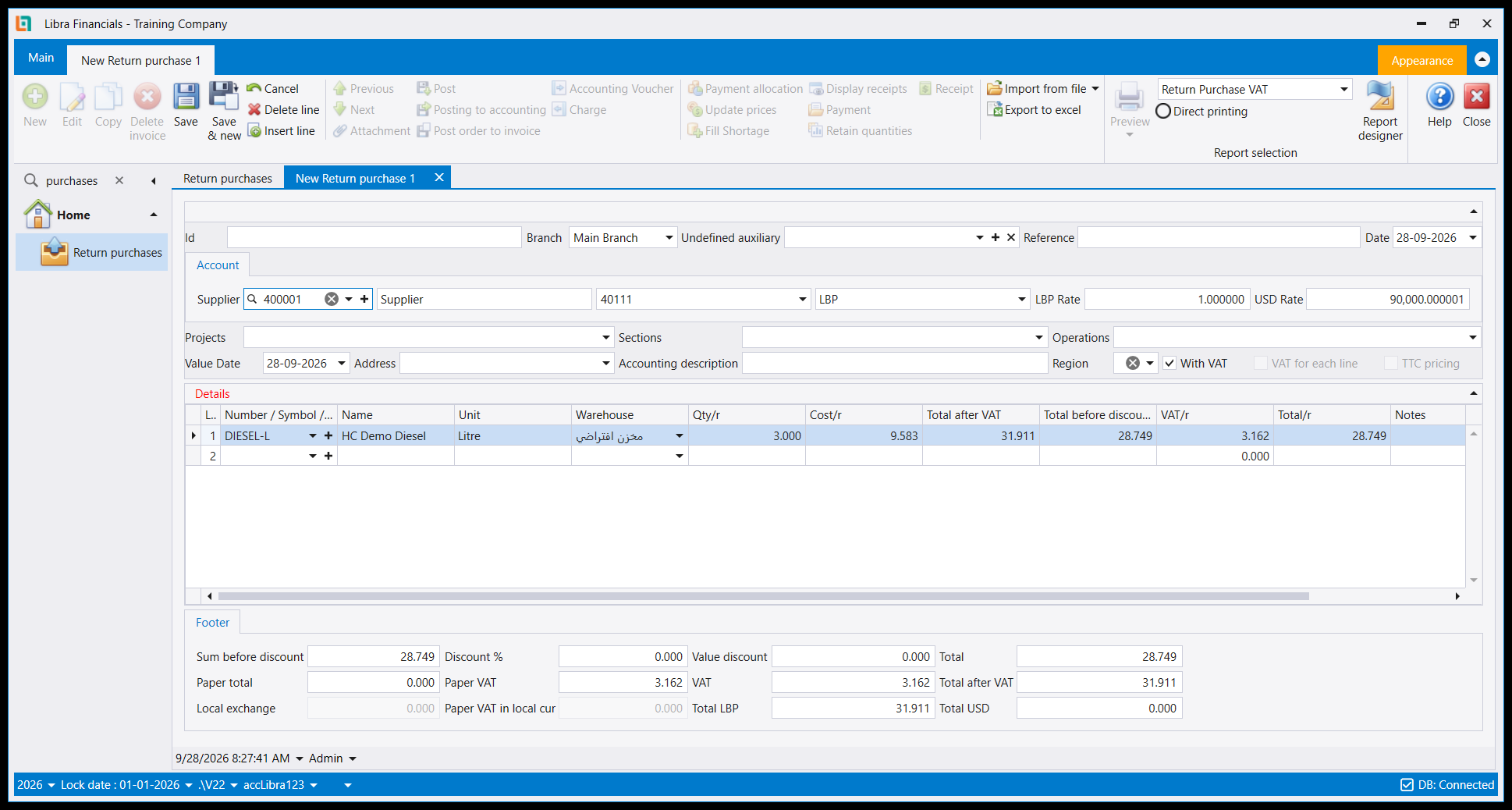Viewport: 1512px width, 810px height.
Task: Click the Appearance button
Action: 1421,60
